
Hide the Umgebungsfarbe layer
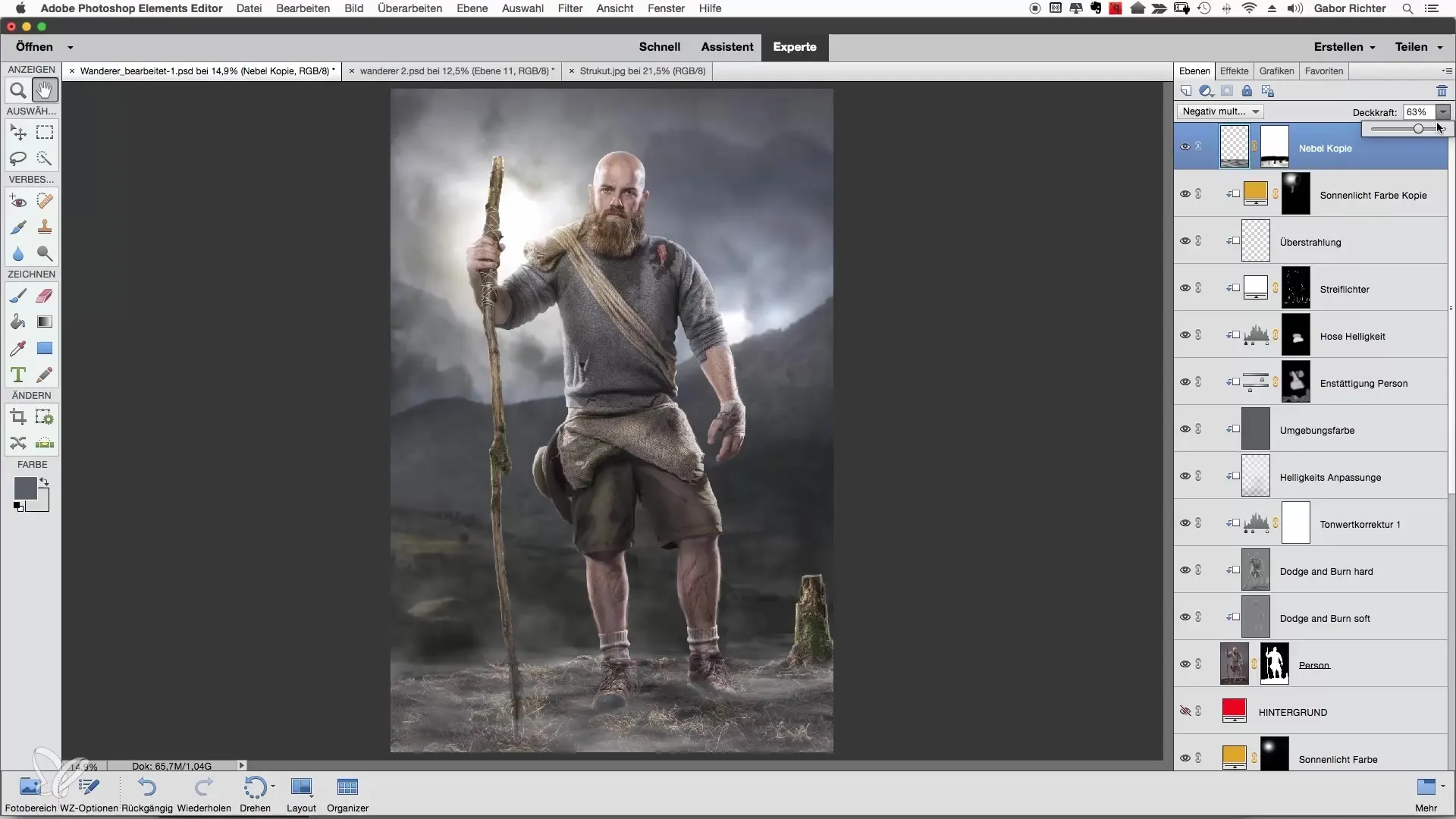(1185, 429)
